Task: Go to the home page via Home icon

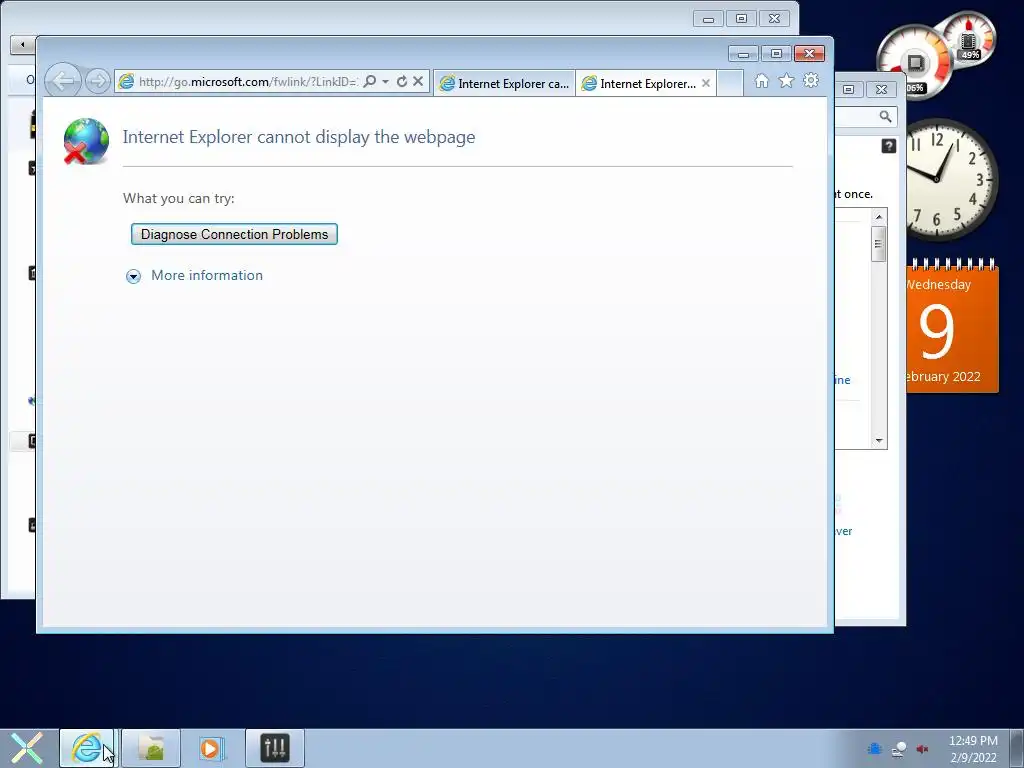Action: (761, 81)
